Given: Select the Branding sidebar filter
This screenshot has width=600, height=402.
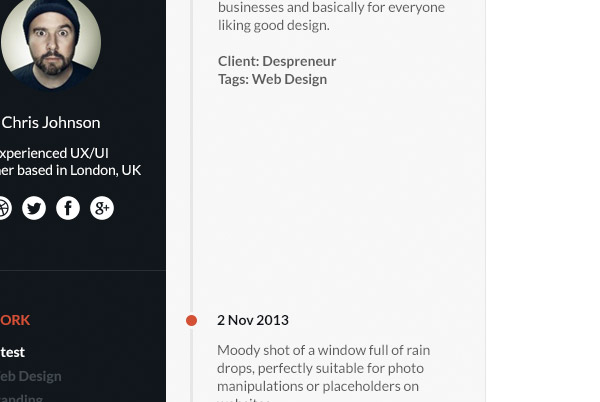Looking at the screenshot, I should [22, 398].
